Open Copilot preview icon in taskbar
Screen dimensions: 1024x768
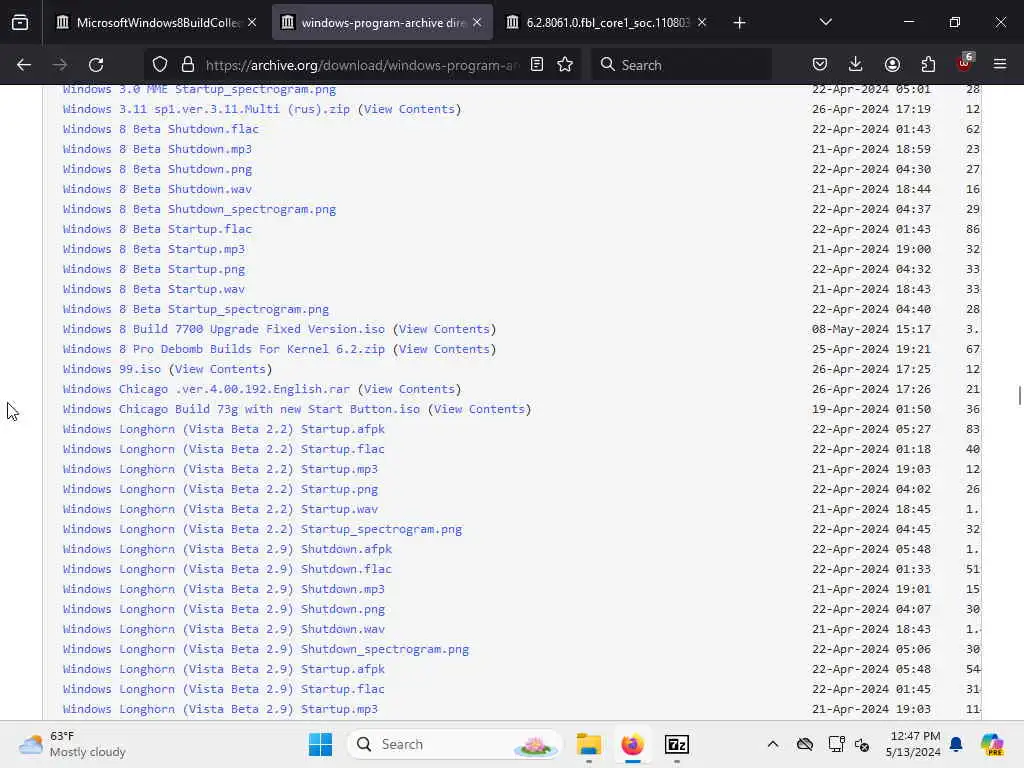tap(992, 744)
